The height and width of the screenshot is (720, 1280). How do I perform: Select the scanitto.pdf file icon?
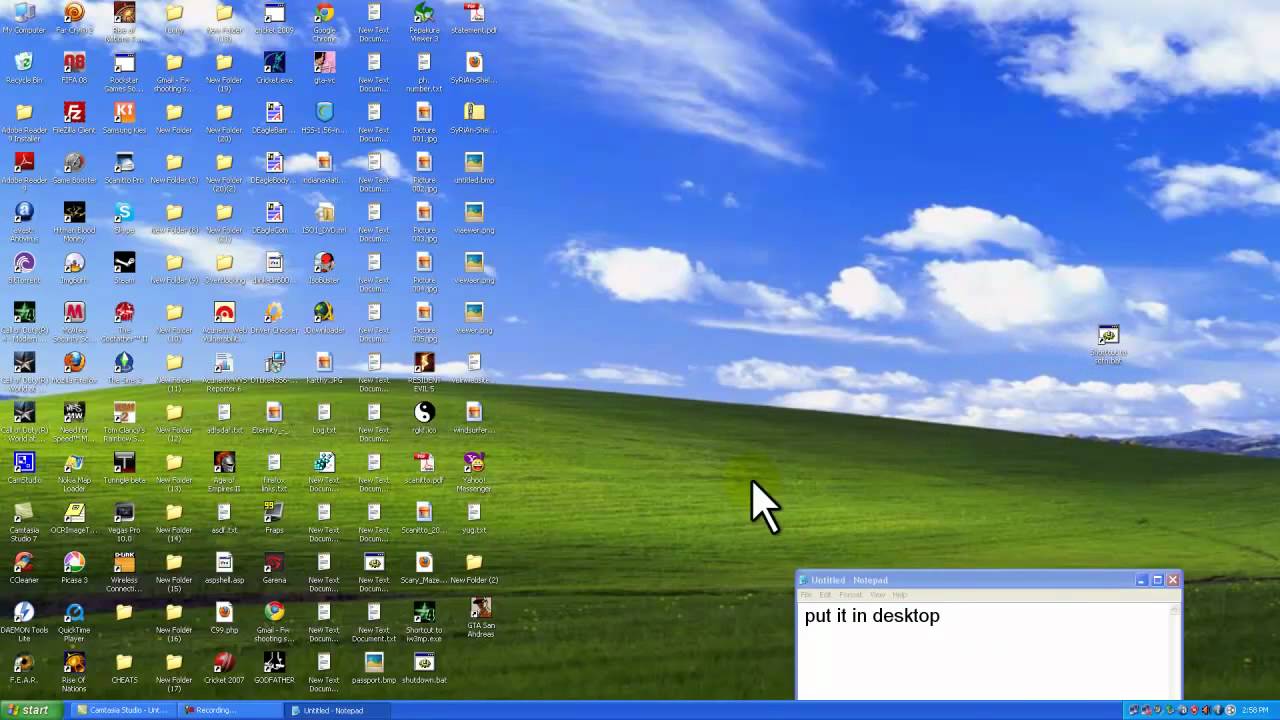(424, 469)
